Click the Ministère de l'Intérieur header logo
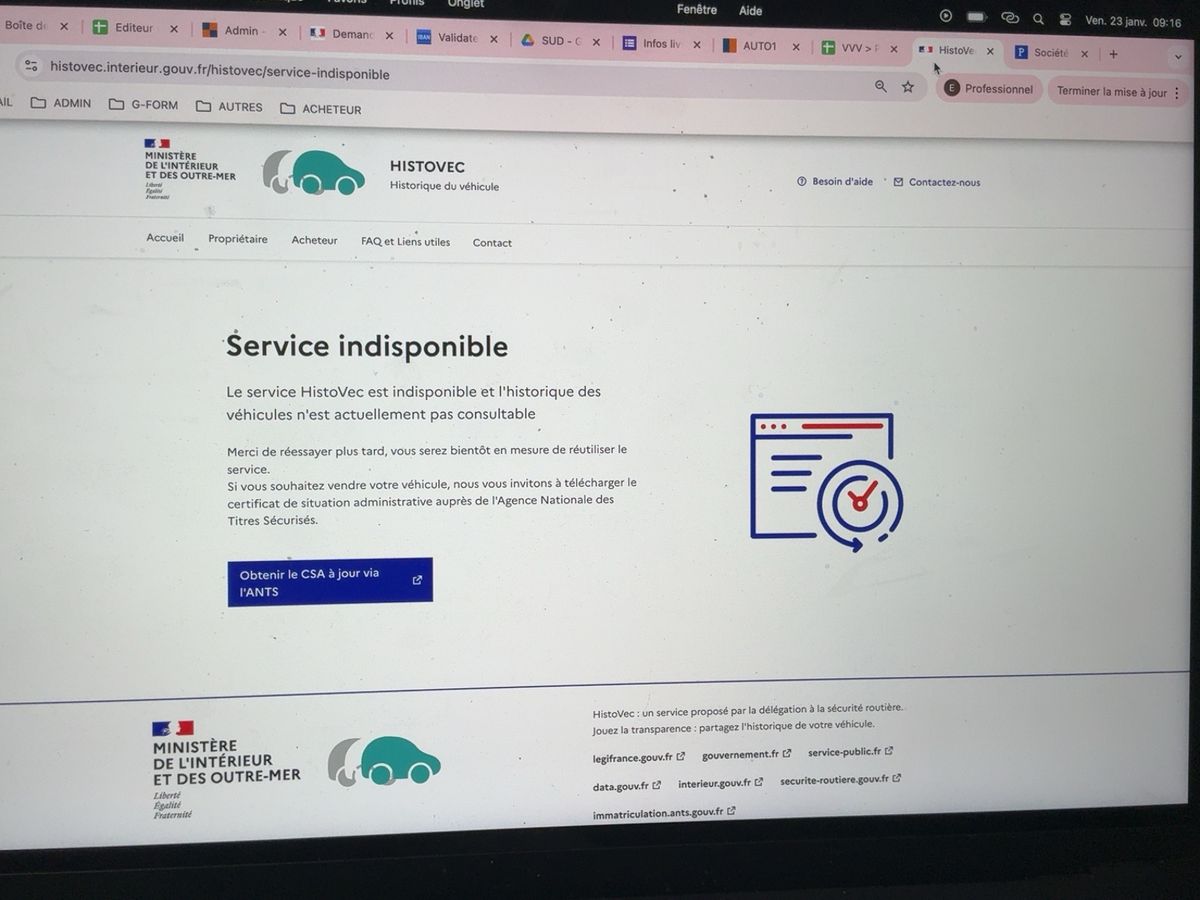 [x=190, y=169]
